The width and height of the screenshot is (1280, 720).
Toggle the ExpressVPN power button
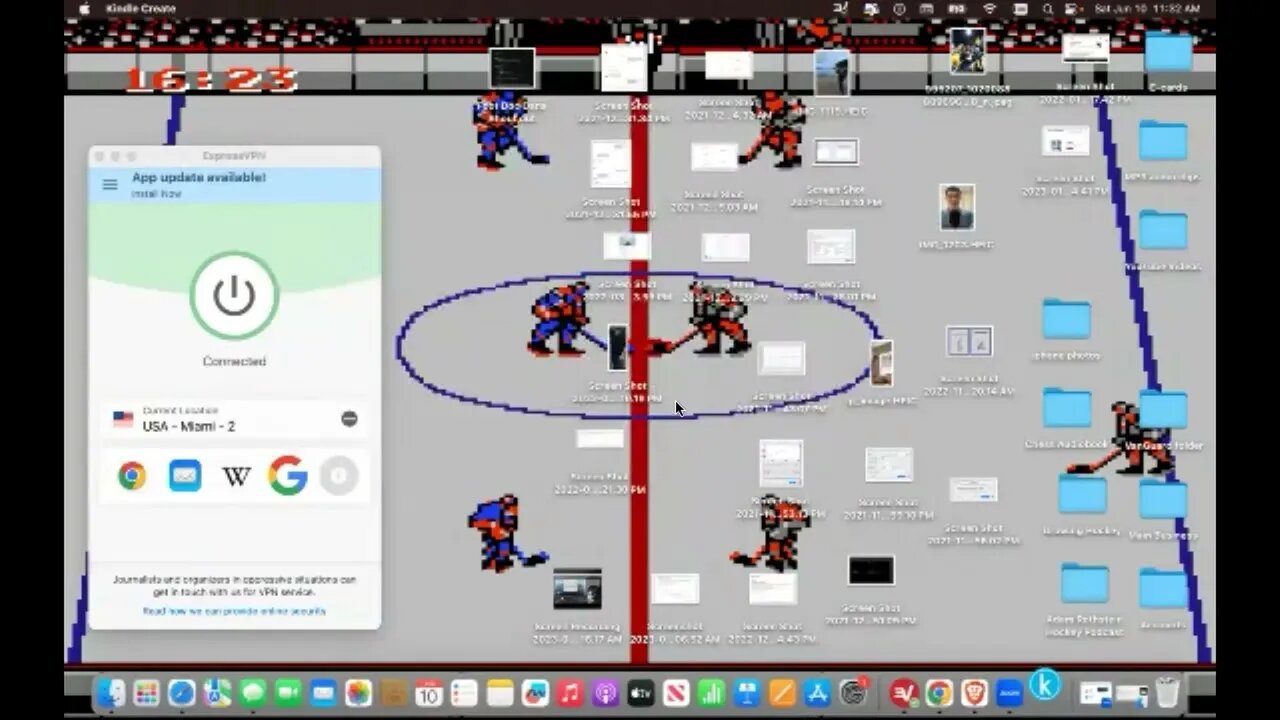click(x=234, y=296)
